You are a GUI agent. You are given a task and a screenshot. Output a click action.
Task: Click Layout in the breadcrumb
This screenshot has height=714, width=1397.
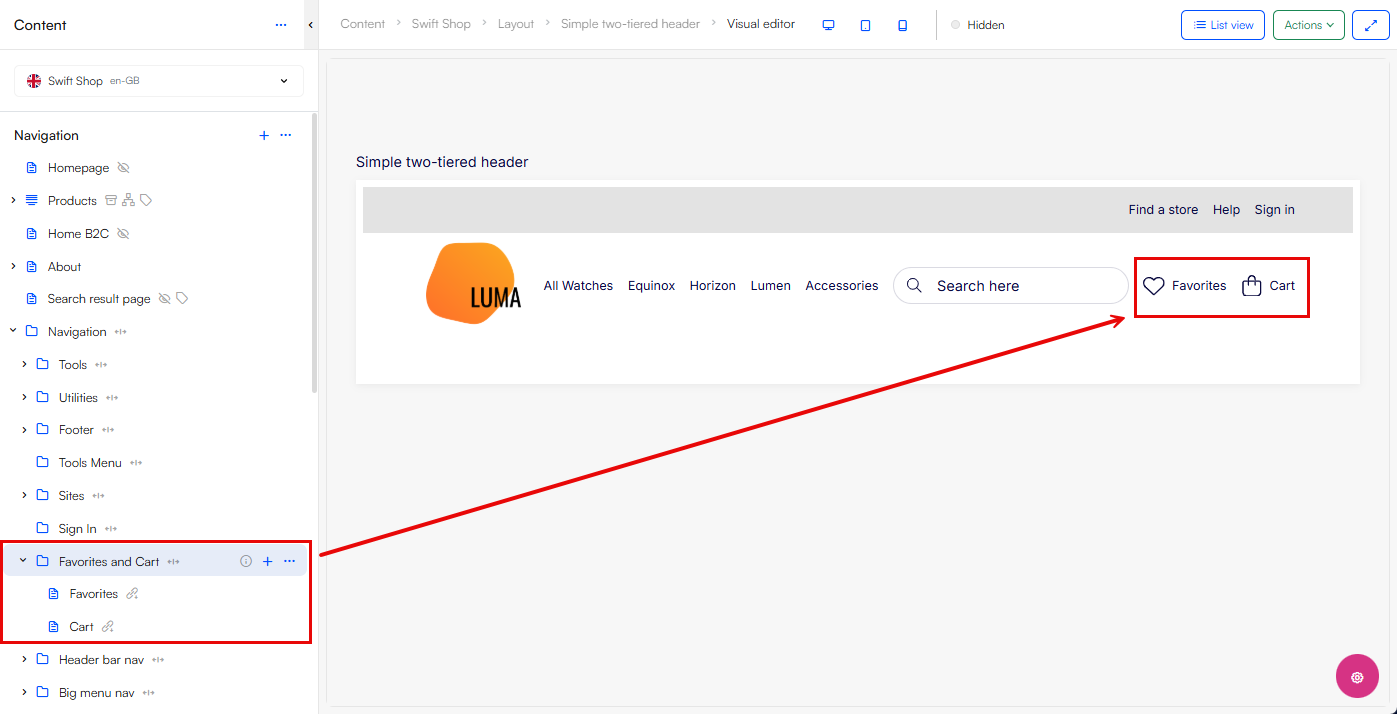click(516, 24)
